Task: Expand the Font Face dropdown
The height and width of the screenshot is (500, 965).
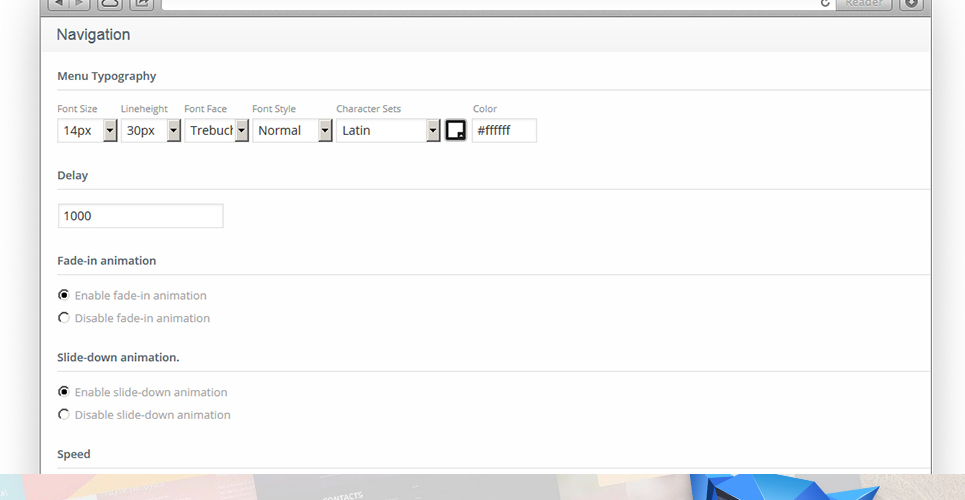Action: click(217, 131)
